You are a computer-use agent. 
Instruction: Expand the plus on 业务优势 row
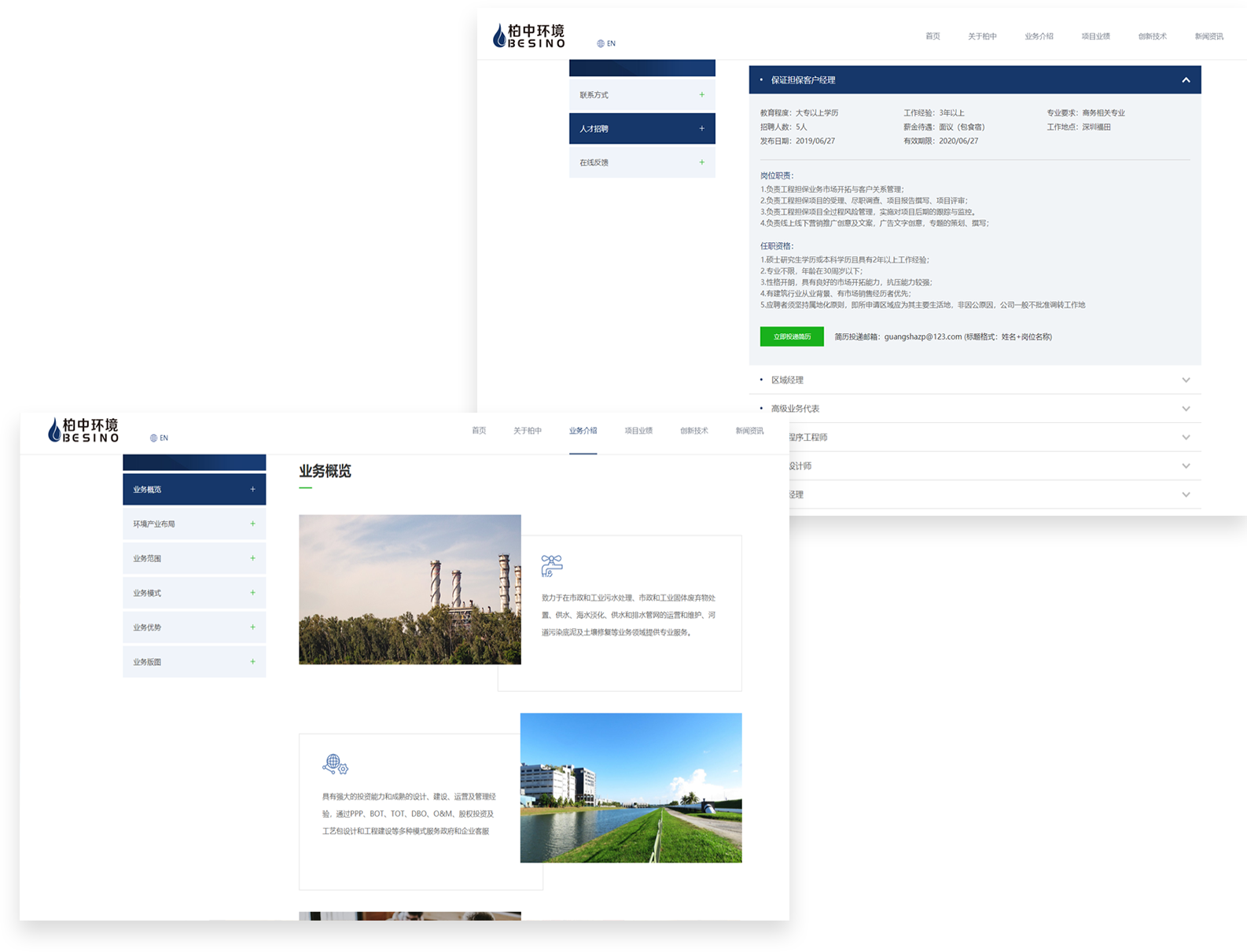(x=252, y=627)
